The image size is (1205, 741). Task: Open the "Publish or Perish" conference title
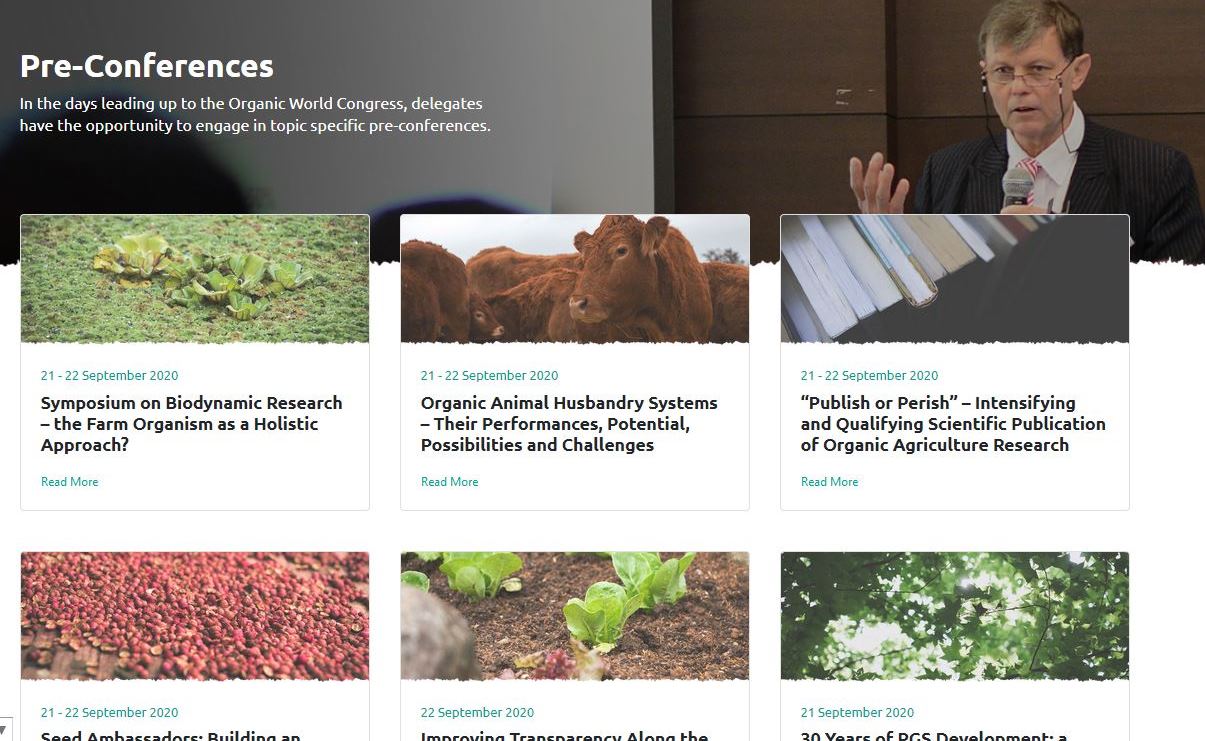pyautogui.click(x=953, y=424)
